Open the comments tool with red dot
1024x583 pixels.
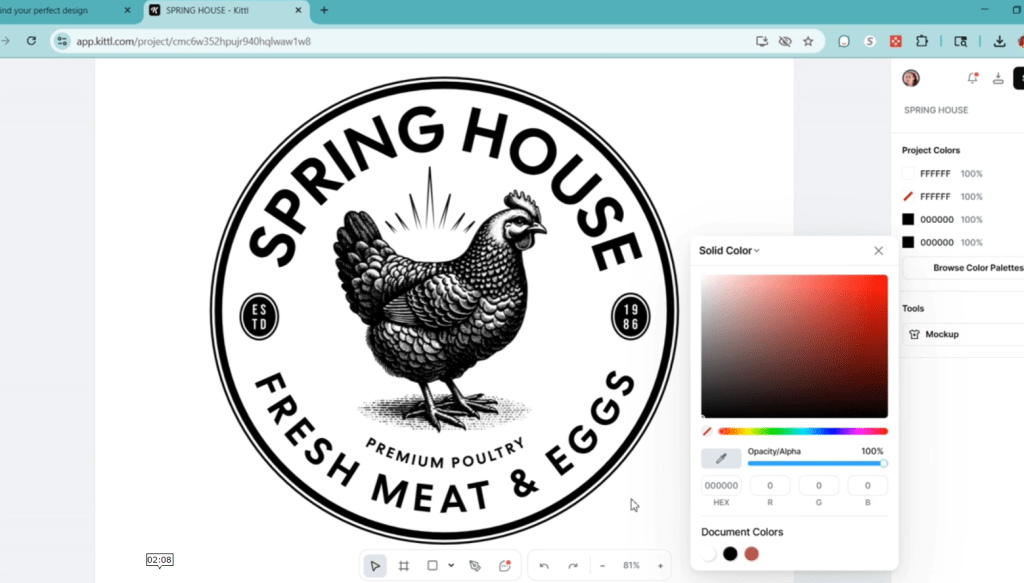pyautogui.click(x=505, y=566)
